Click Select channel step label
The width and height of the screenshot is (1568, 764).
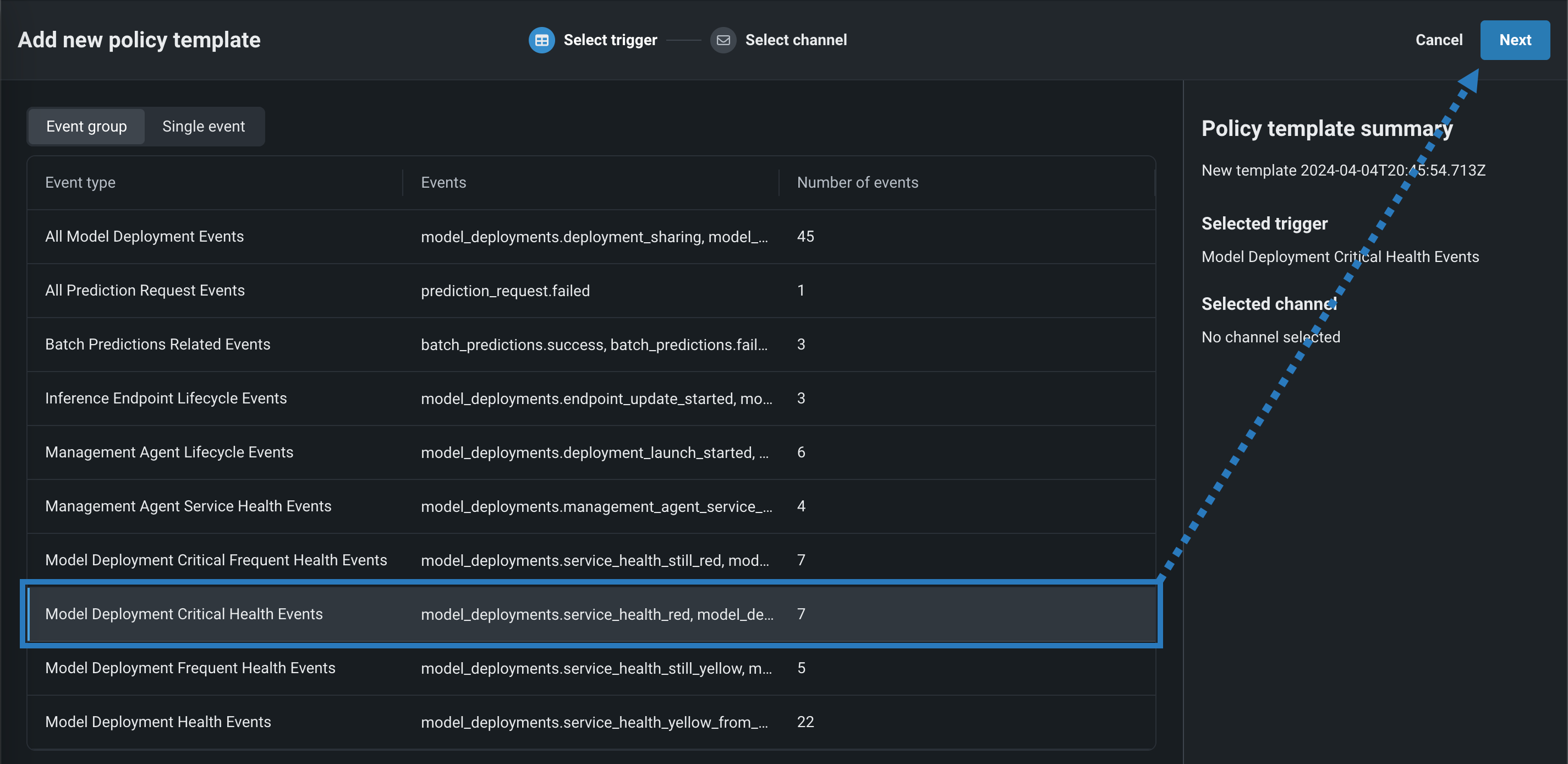796,40
